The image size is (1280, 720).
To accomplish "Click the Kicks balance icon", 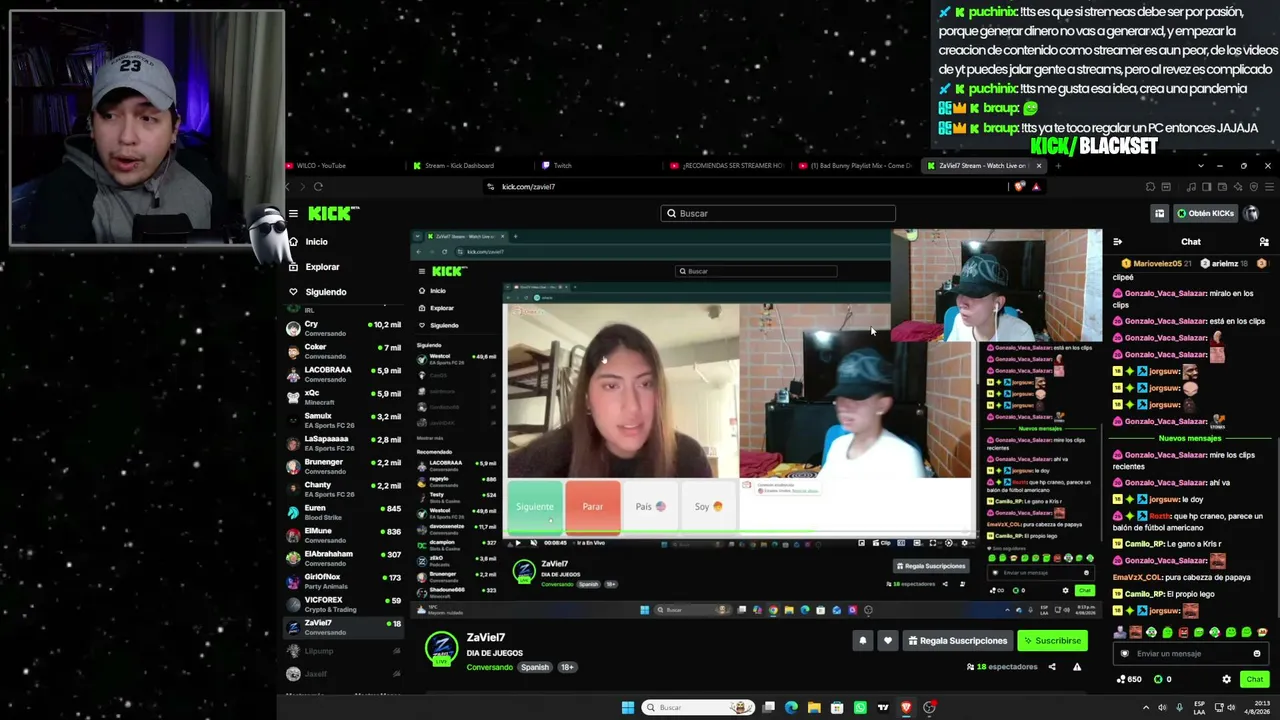I will tap(1158, 680).
